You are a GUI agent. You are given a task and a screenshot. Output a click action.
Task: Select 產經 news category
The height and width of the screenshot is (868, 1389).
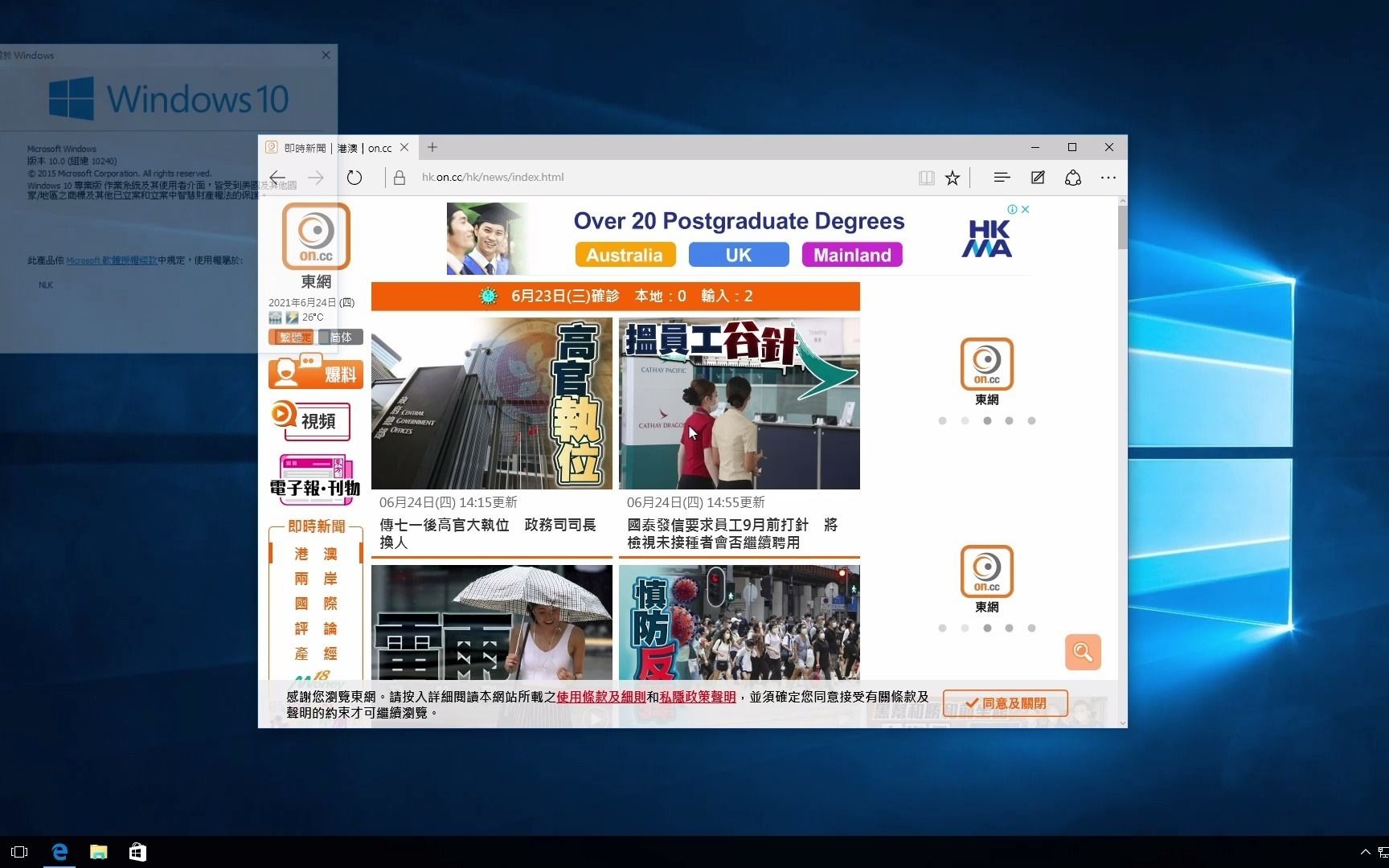pos(316,653)
